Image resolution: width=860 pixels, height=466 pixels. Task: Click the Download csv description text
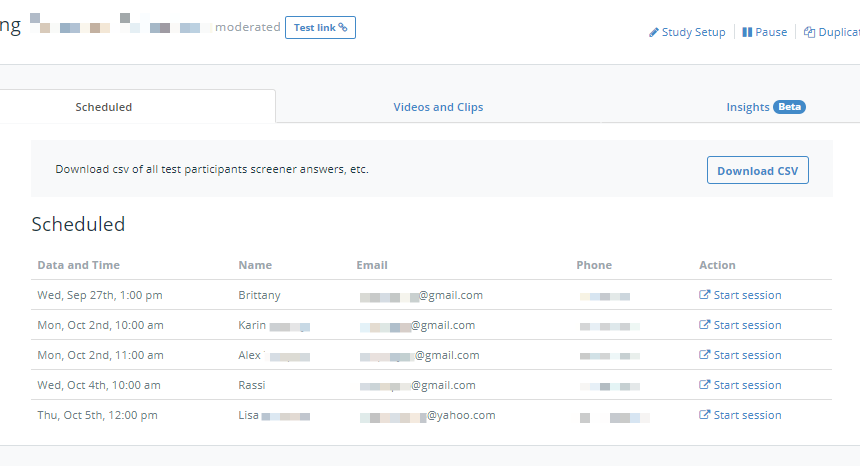[x=212, y=169]
